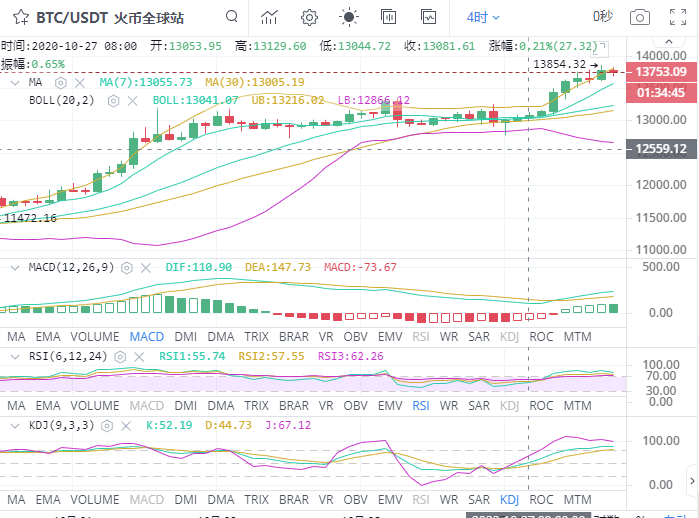699x518 pixels.
Task: Click the DIF:110.90 value
Action: pos(198,267)
